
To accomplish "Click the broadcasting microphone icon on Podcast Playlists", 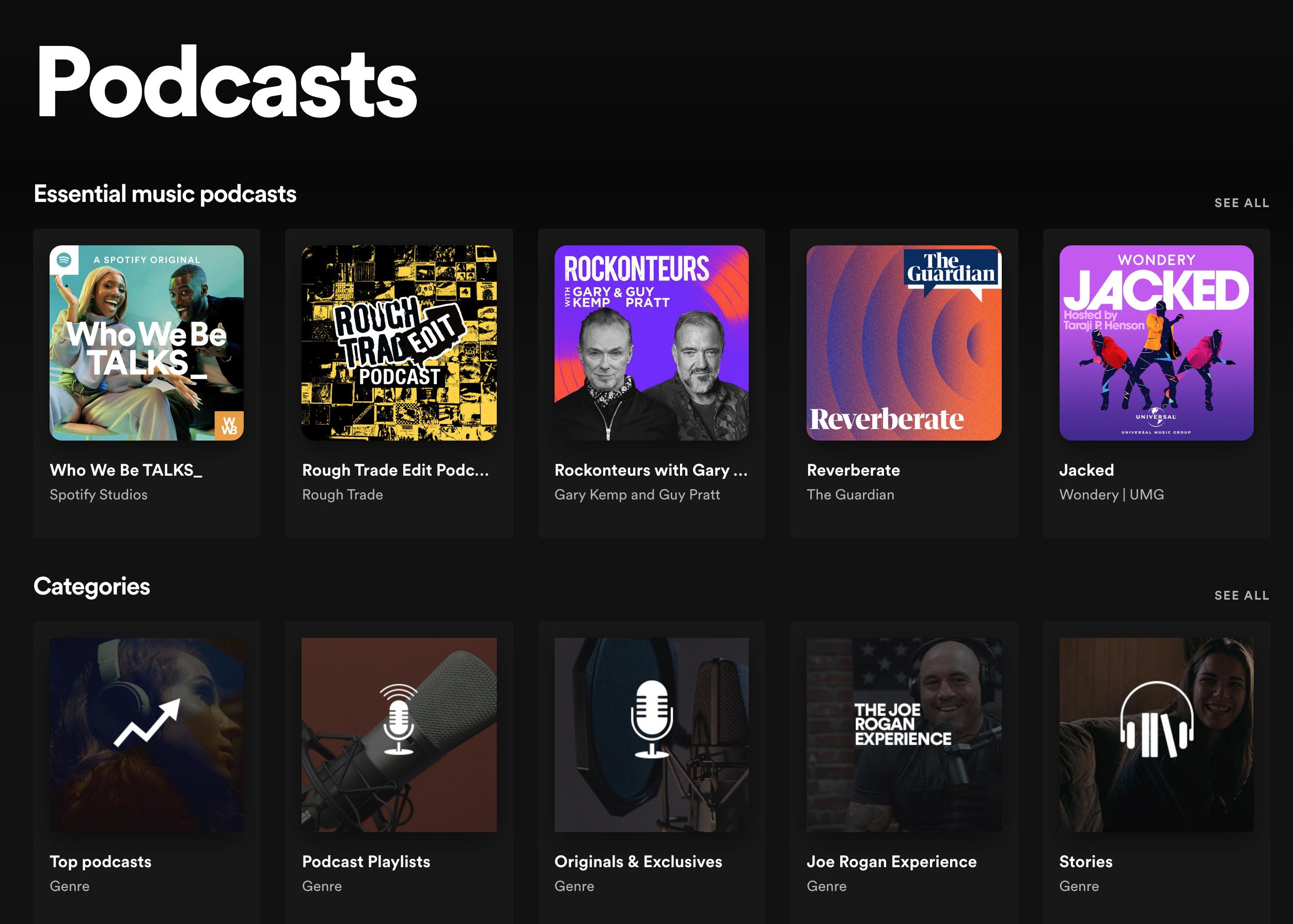I will 399,719.
